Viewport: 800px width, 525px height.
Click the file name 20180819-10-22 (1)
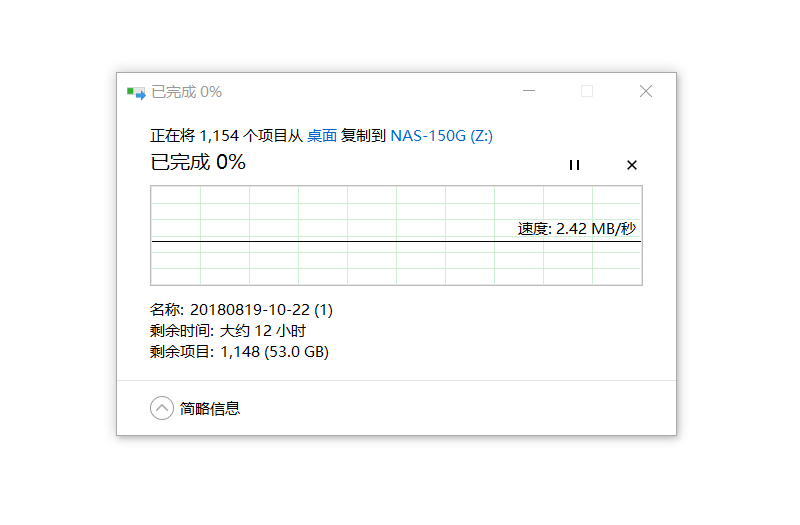262,310
